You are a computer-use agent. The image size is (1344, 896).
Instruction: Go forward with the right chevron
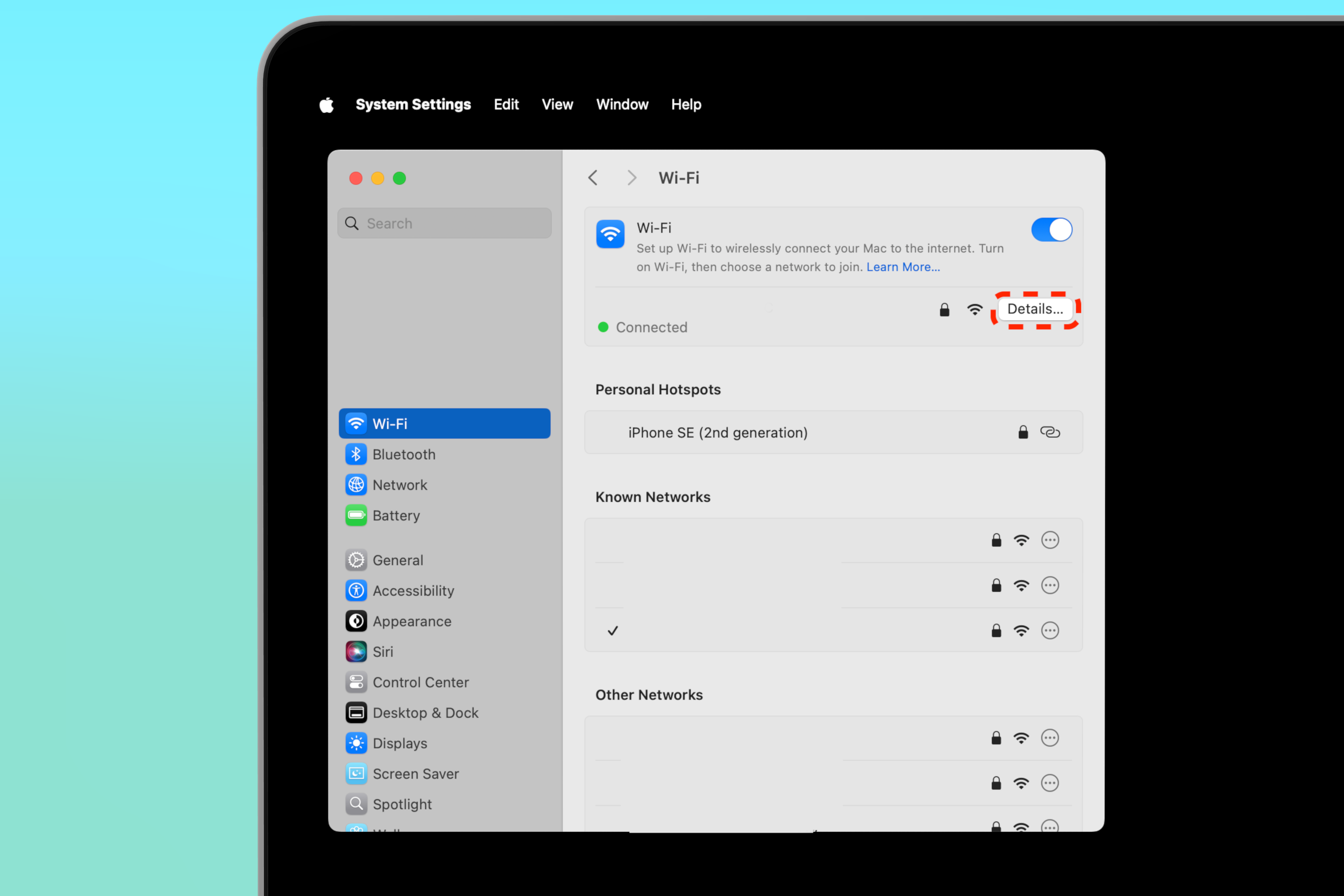click(x=631, y=178)
